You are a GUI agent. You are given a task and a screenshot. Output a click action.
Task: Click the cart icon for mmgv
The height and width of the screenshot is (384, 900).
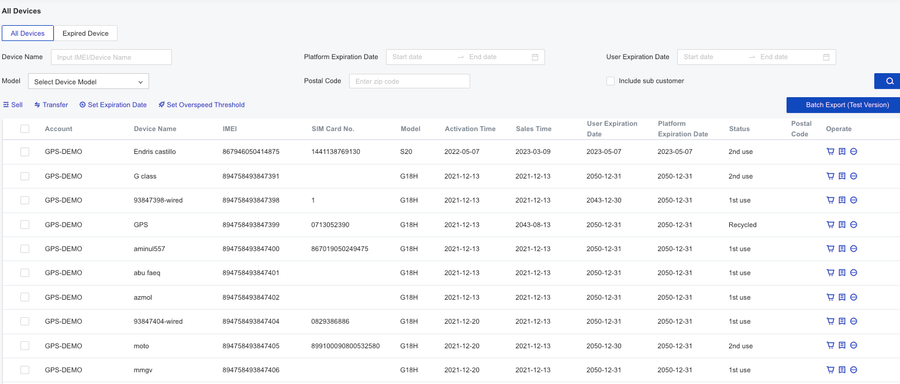830,370
